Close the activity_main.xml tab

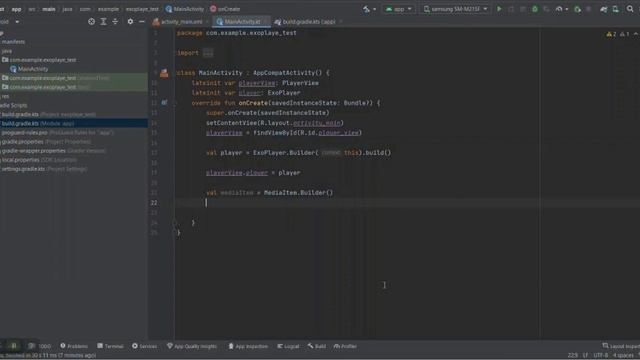207,22
